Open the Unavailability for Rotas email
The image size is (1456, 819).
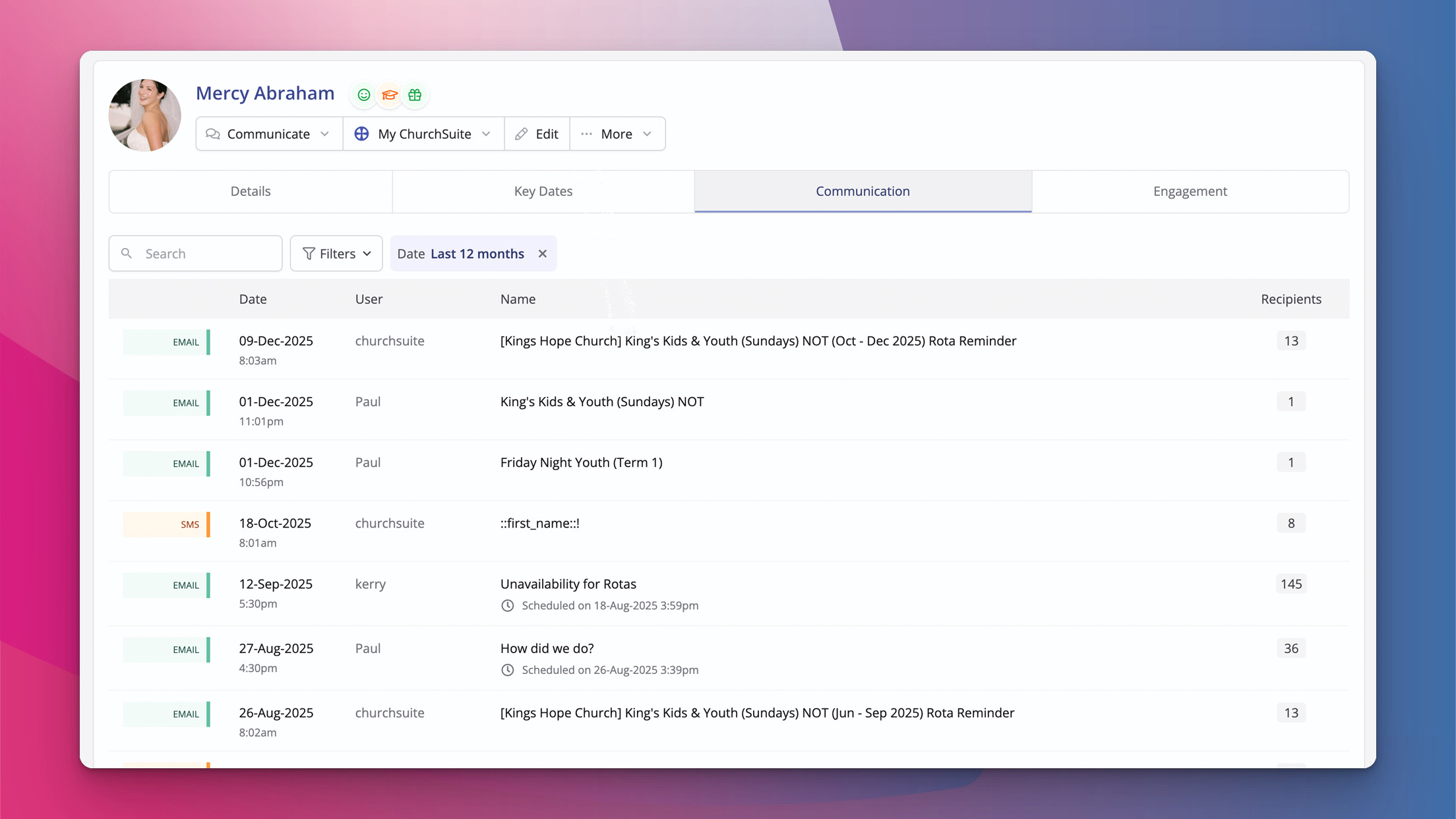pos(568,584)
